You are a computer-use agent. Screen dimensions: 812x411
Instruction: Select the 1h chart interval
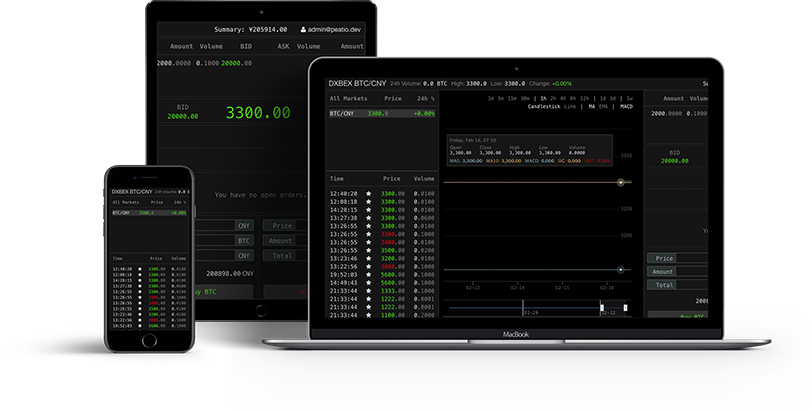click(x=543, y=98)
